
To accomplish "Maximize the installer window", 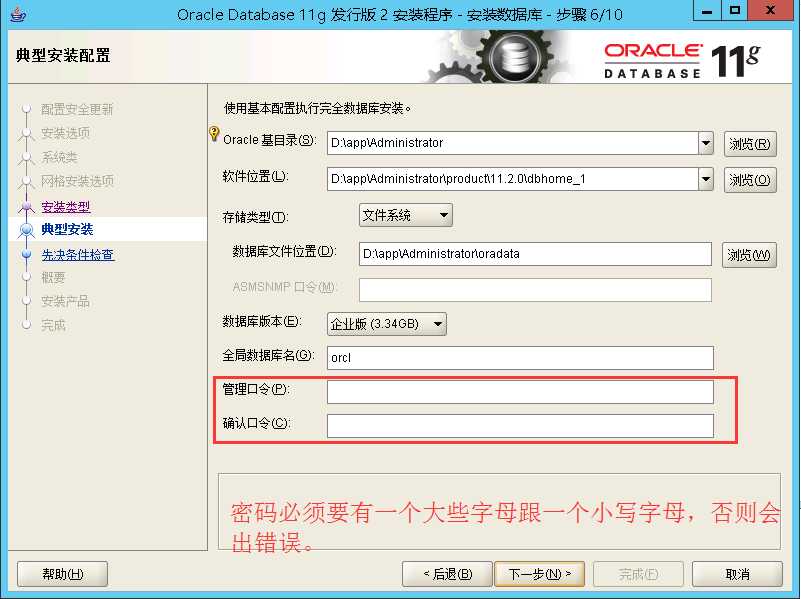I will (x=735, y=10).
